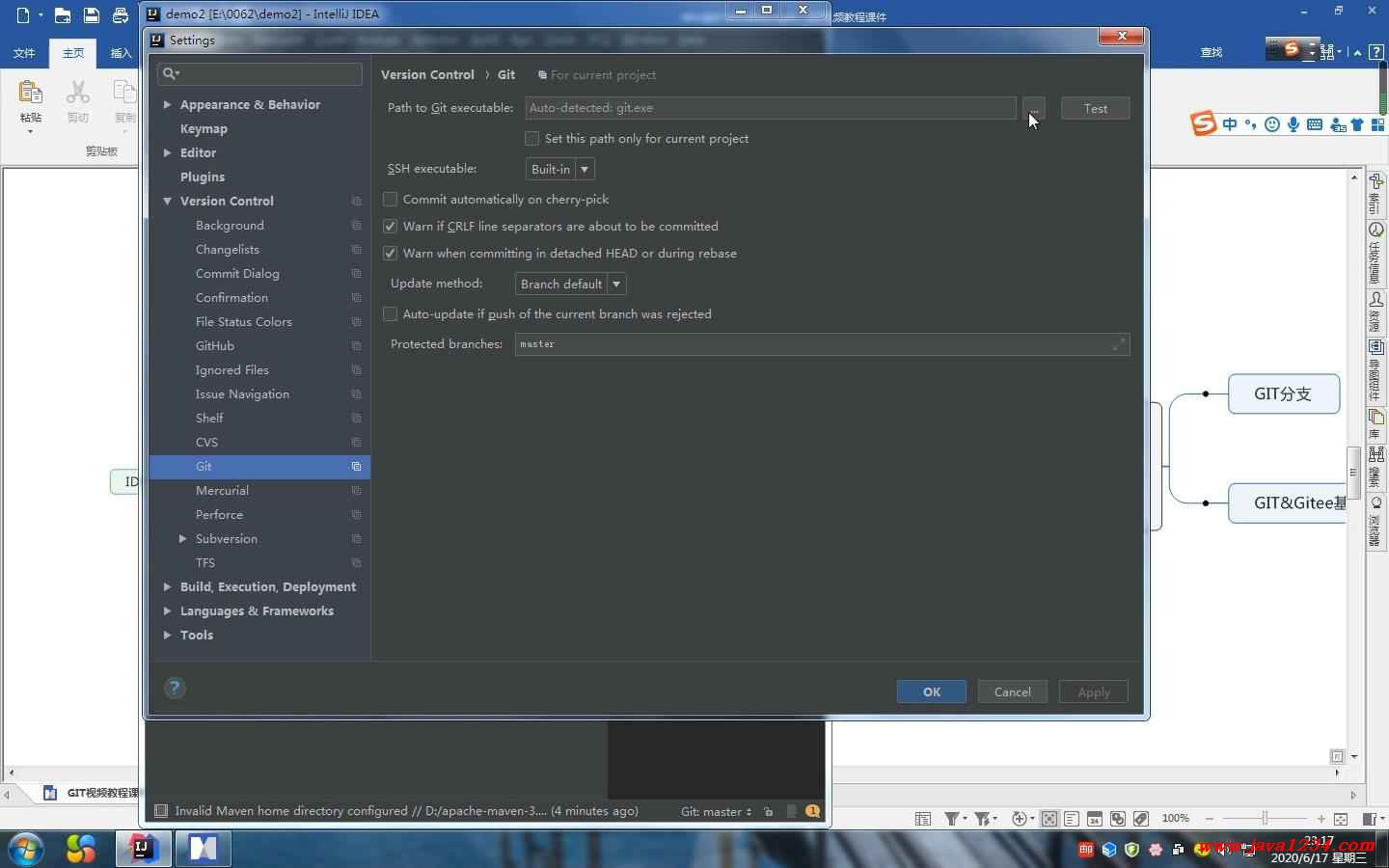Click the Cut scissors icon in the ribbon
Viewport: 1389px width, 868px height.
tap(78, 93)
